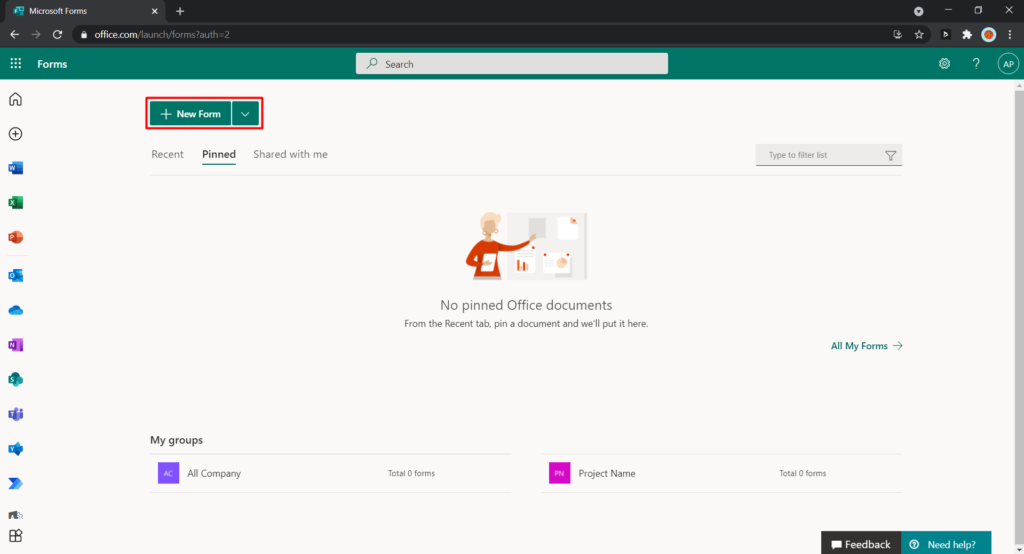
Task: Click the Feedback button
Action: point(861,544)
